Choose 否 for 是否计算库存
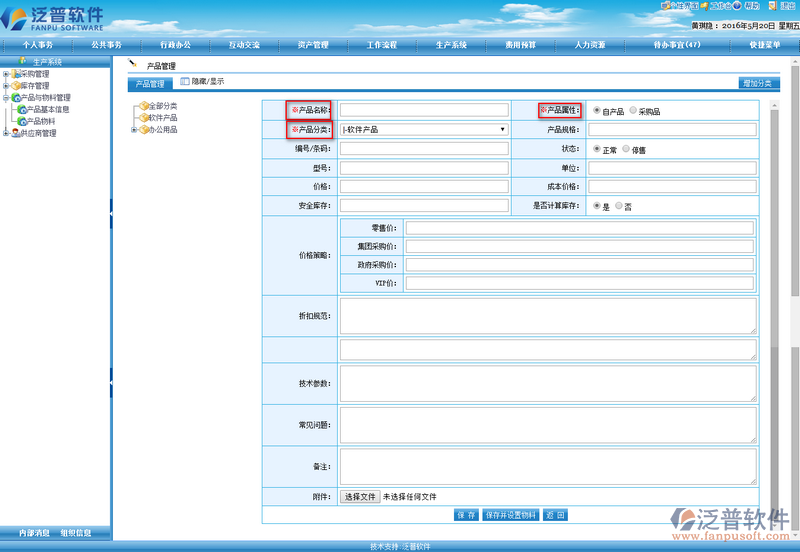The image size is (800, 552). tap(619, 206)
